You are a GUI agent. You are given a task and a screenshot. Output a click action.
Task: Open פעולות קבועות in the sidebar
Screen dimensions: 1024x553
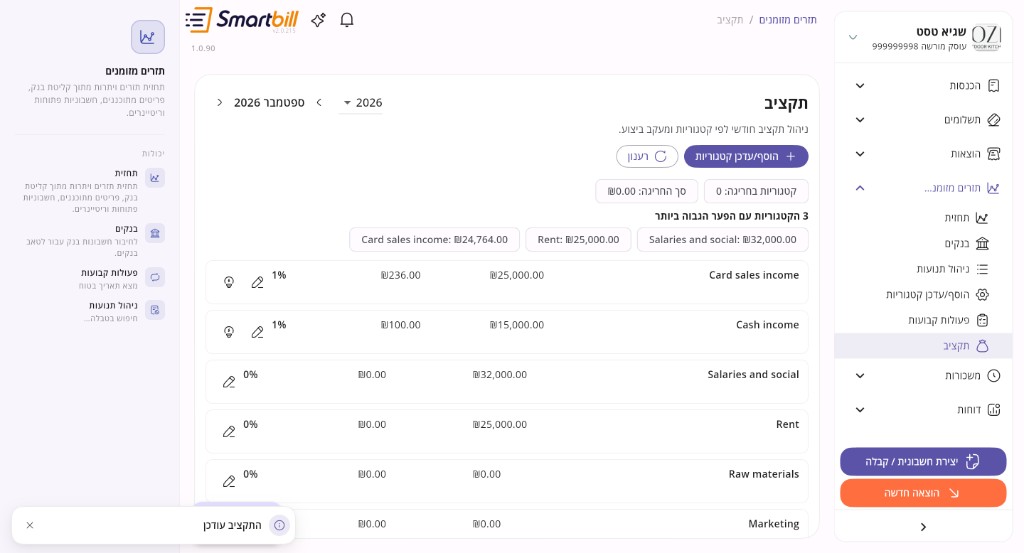tap(923, 320)
